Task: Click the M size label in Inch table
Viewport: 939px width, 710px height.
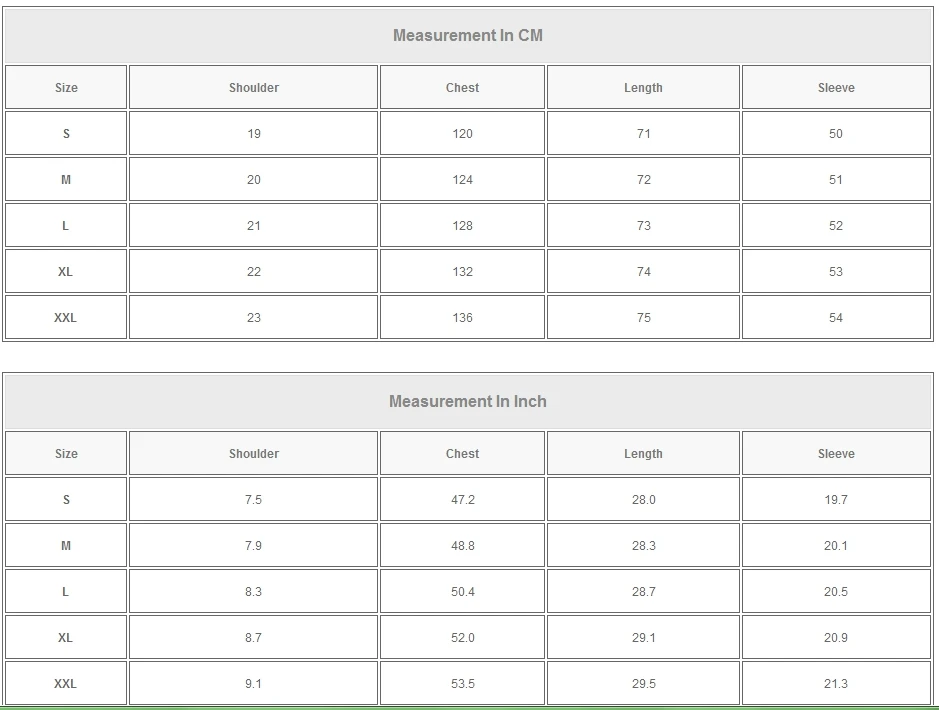Action: tap(66, 546)
